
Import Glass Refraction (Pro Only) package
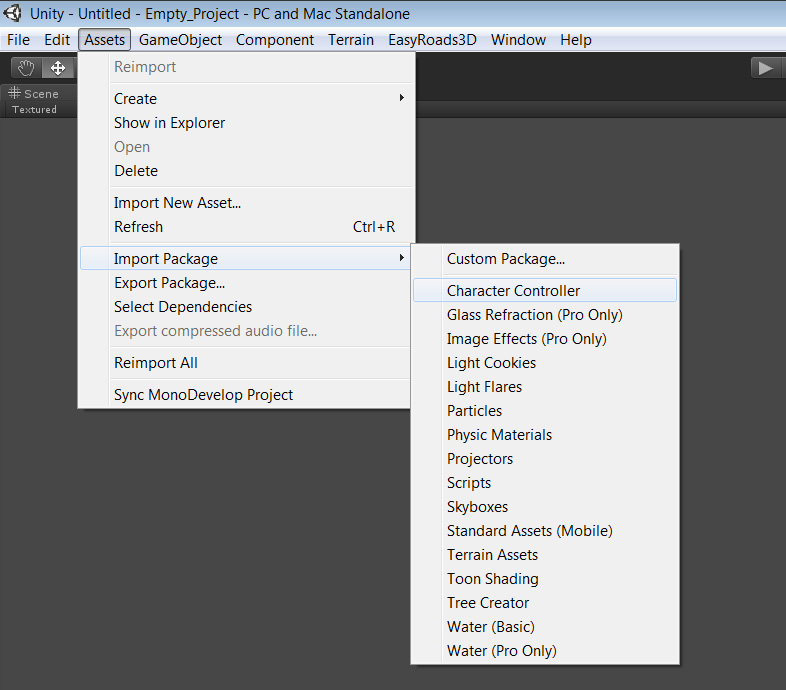click(x=545, y=315)
